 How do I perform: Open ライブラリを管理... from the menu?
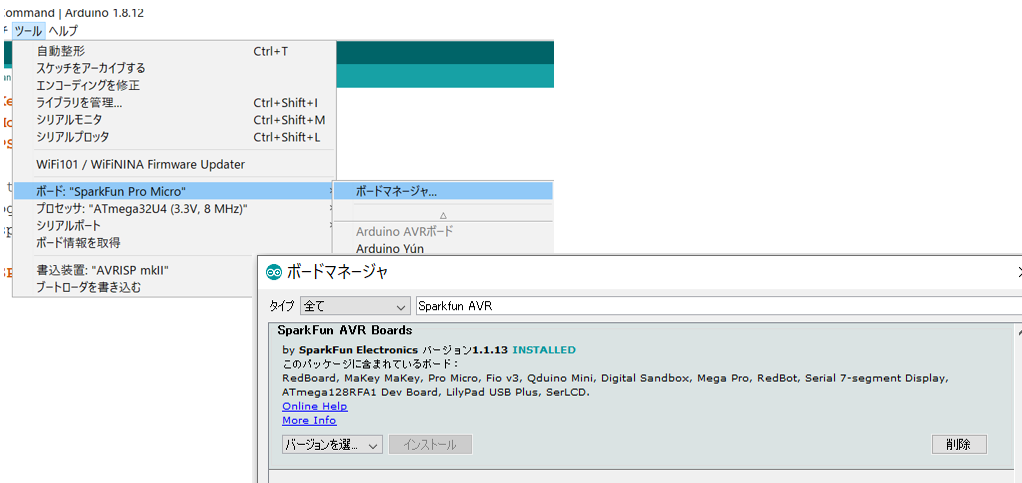(x=174, y=103)
